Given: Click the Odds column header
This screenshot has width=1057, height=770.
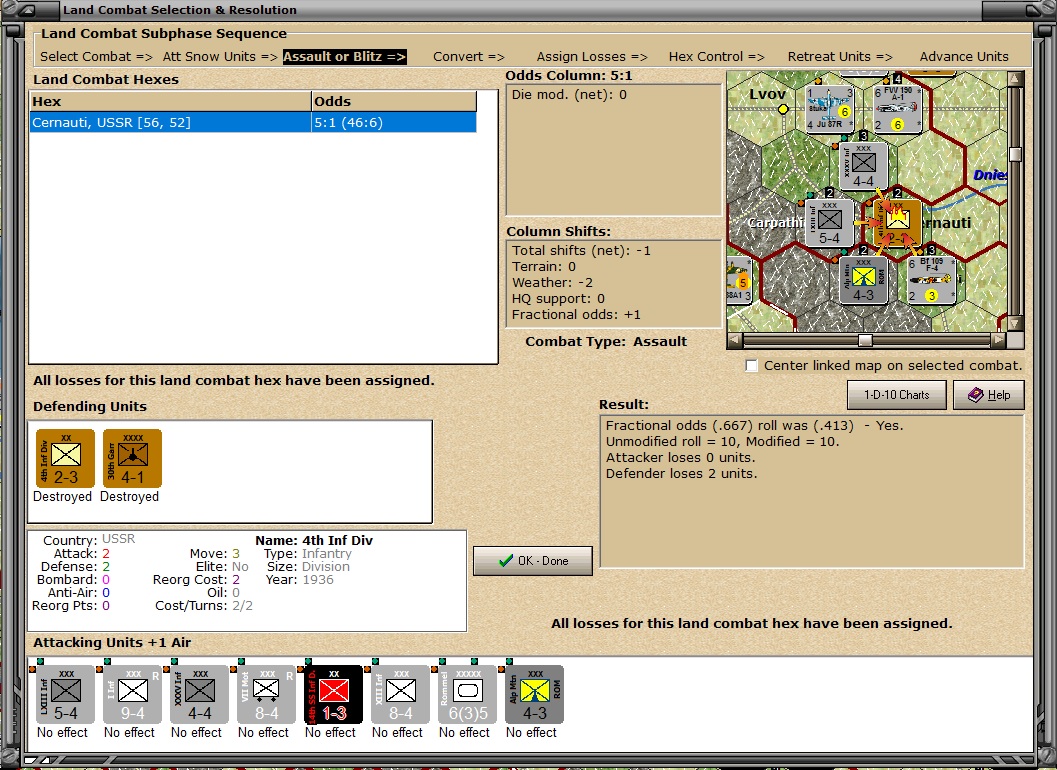Looking at the screenshot, I should pos(394,101).
